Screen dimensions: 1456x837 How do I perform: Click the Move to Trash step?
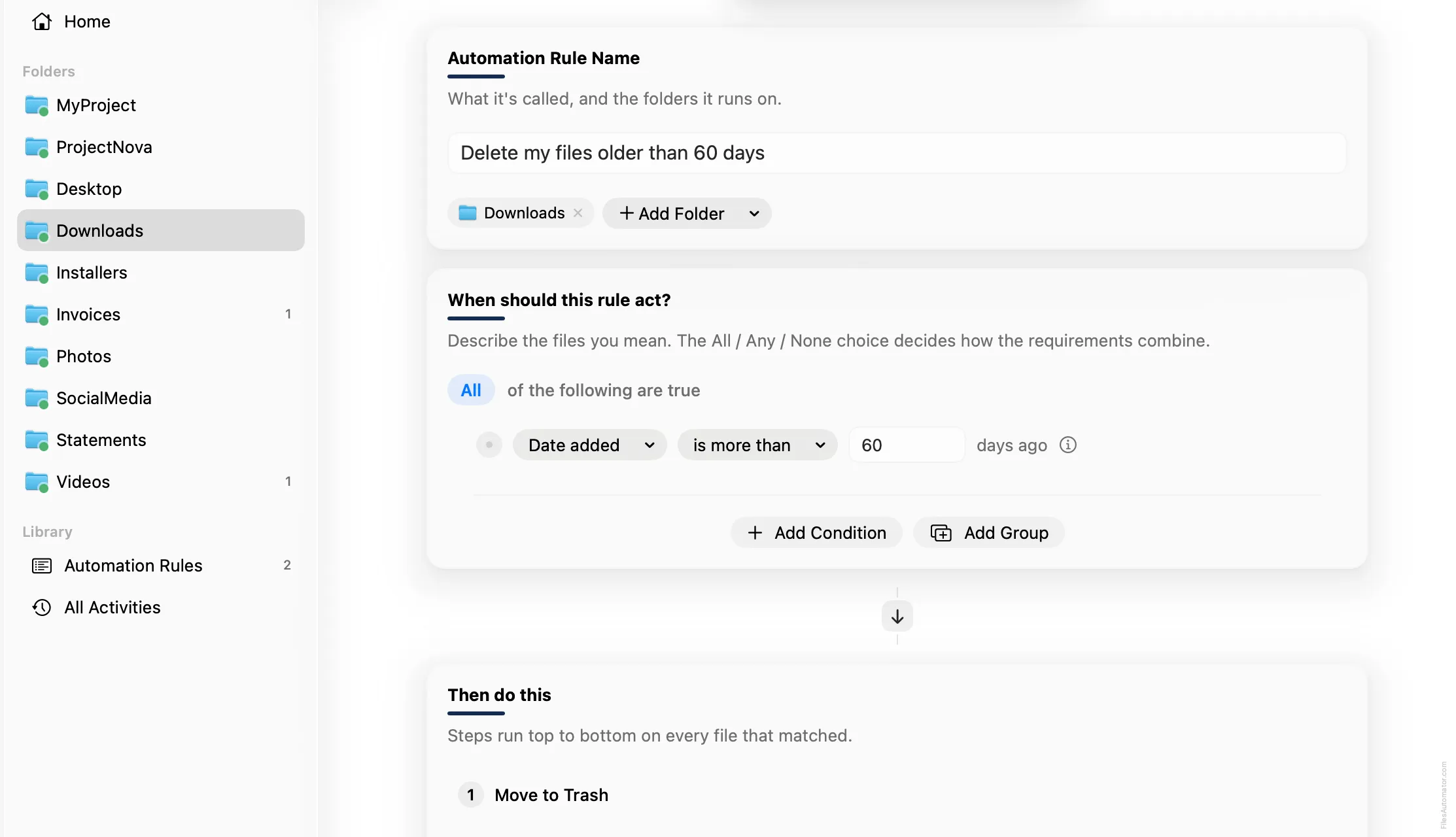point(551,795)
